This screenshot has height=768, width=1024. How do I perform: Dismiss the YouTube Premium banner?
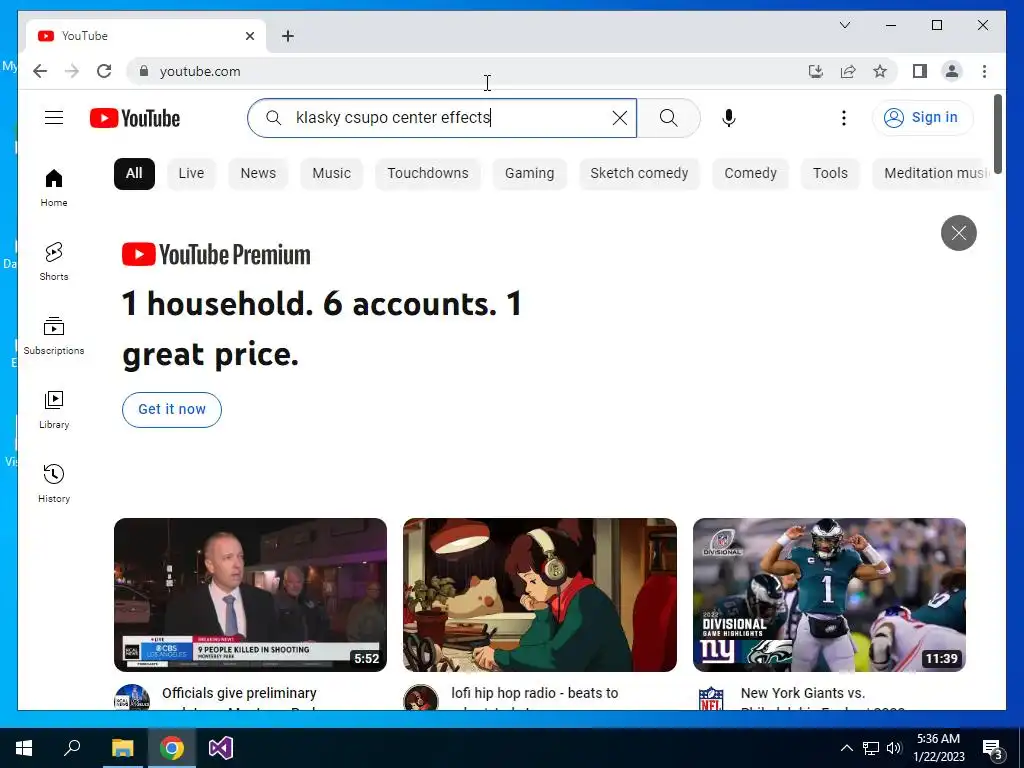(959, 232)
